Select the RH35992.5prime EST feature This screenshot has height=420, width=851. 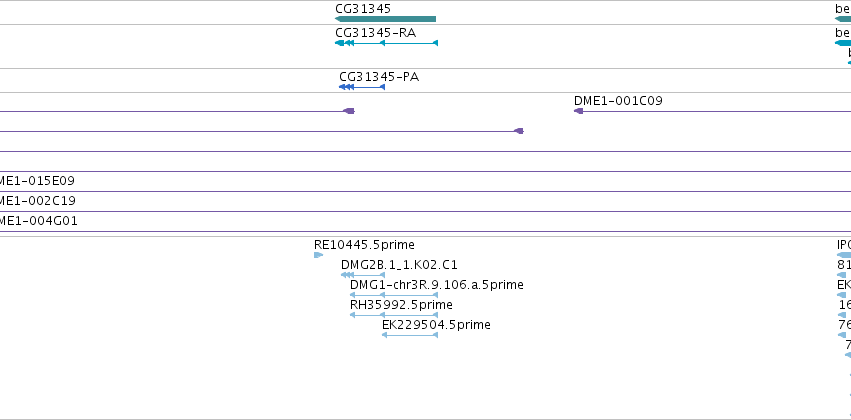pyautogui.click(x=394, y=315)
